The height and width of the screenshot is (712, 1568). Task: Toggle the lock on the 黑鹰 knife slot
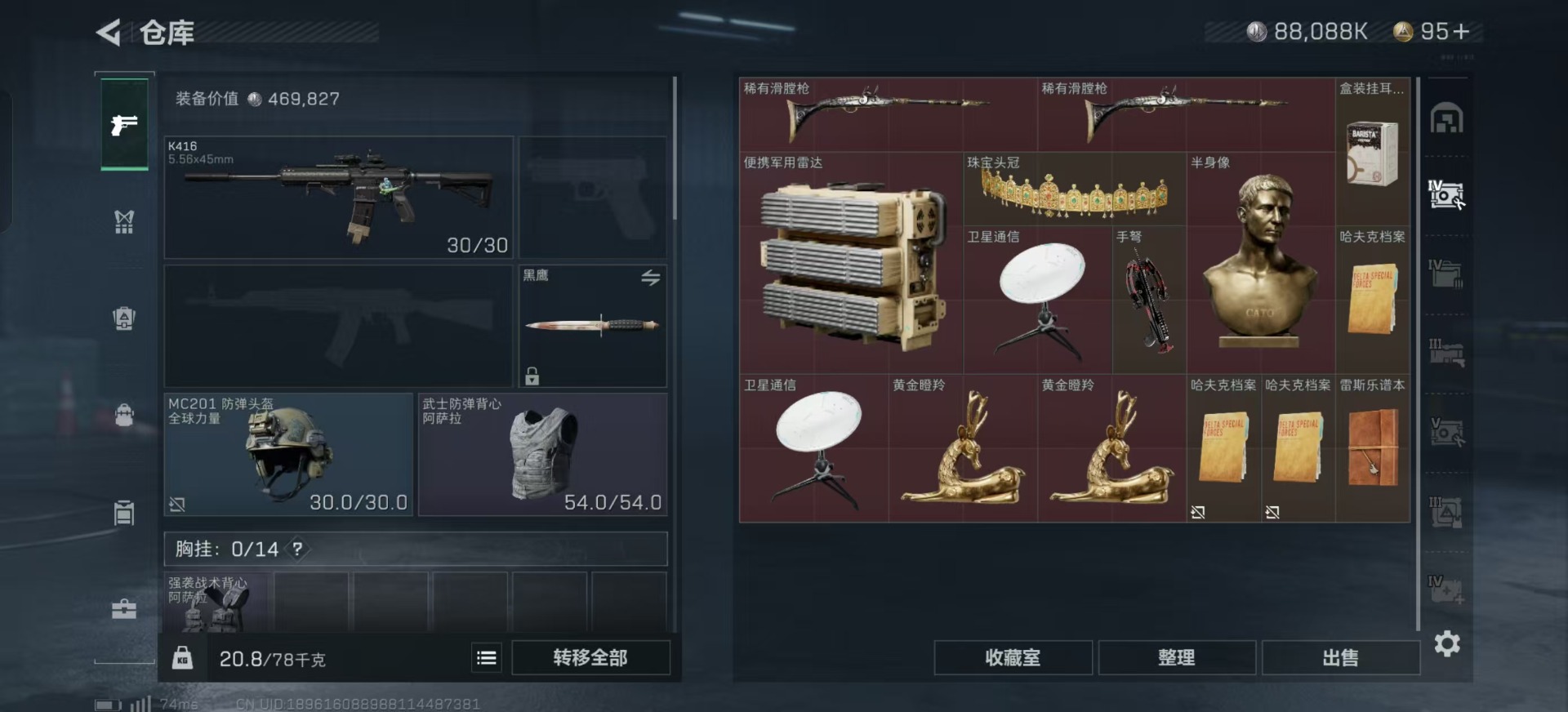click(532, 376)
